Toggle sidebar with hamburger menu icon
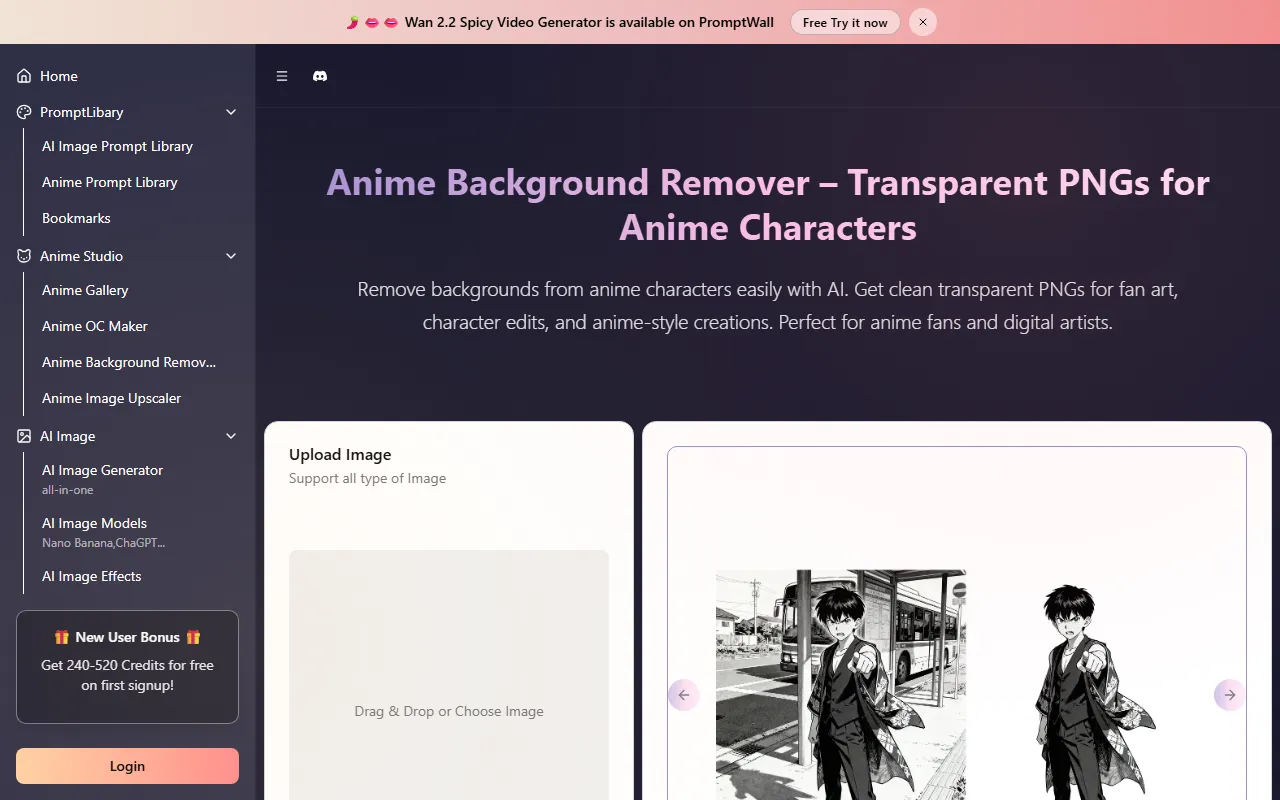The image size is (1280, 800). tap(282, 76)
